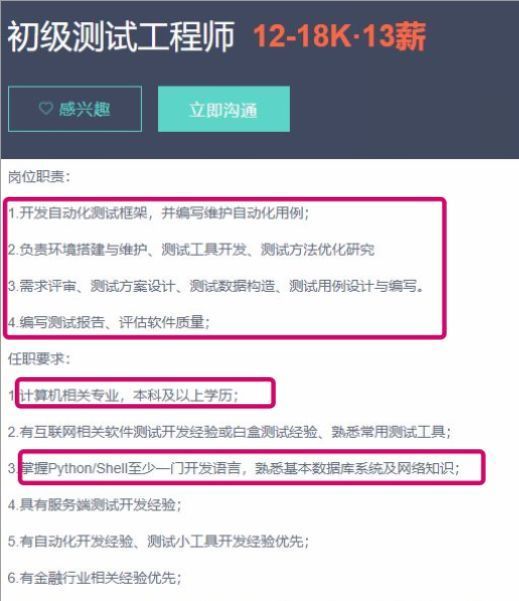This screenshot has width=519, height=601.
Task: Click the 任职要求 heading
Action: pos(39,359)
